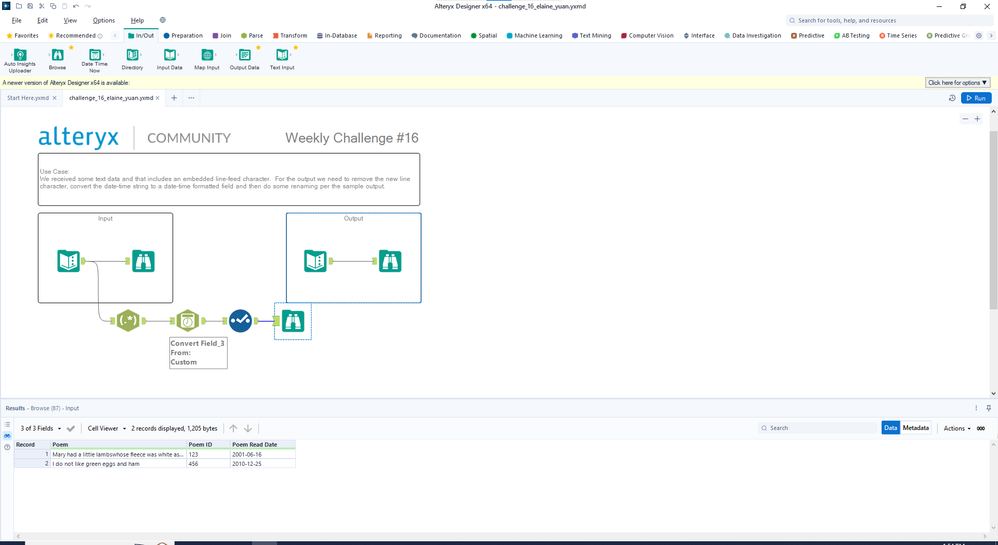Switch to the Start Here.yxmd tab
The image size is (998, 545).
coord(27,98)
